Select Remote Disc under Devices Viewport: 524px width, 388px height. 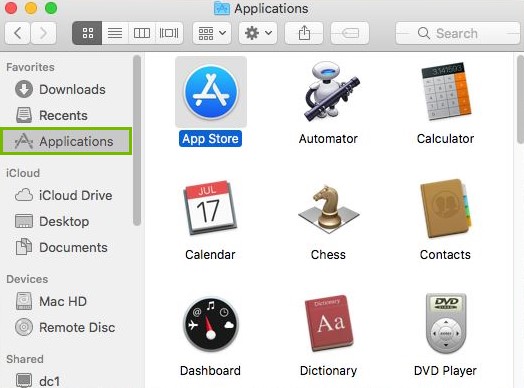point(67,327)
